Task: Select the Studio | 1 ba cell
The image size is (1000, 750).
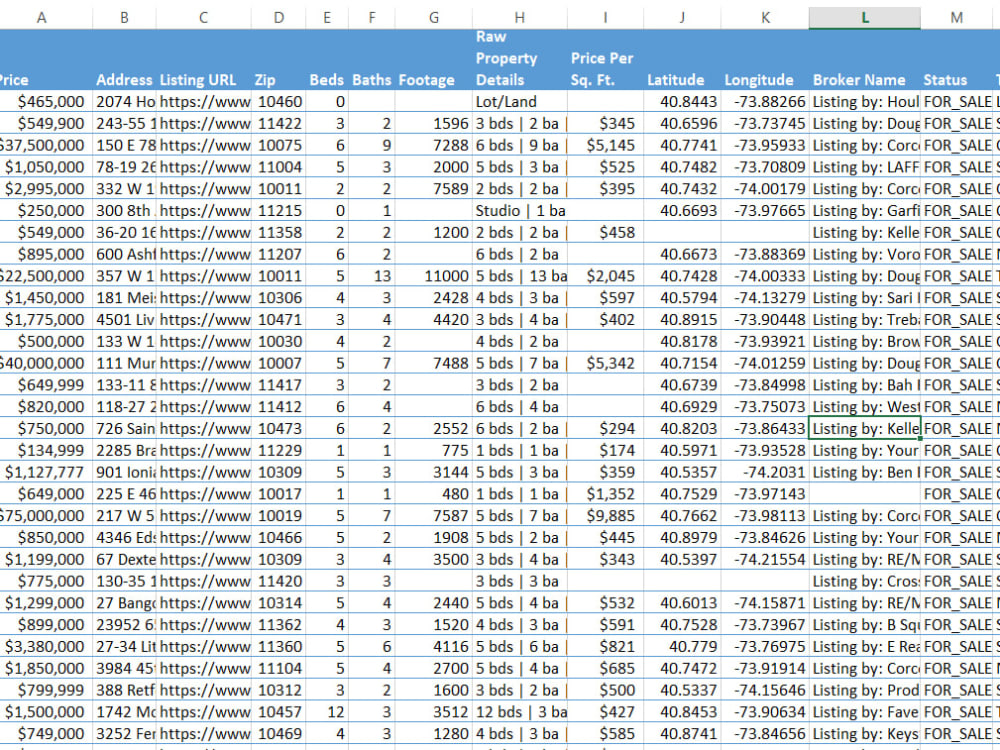Action: coord(519,210)
